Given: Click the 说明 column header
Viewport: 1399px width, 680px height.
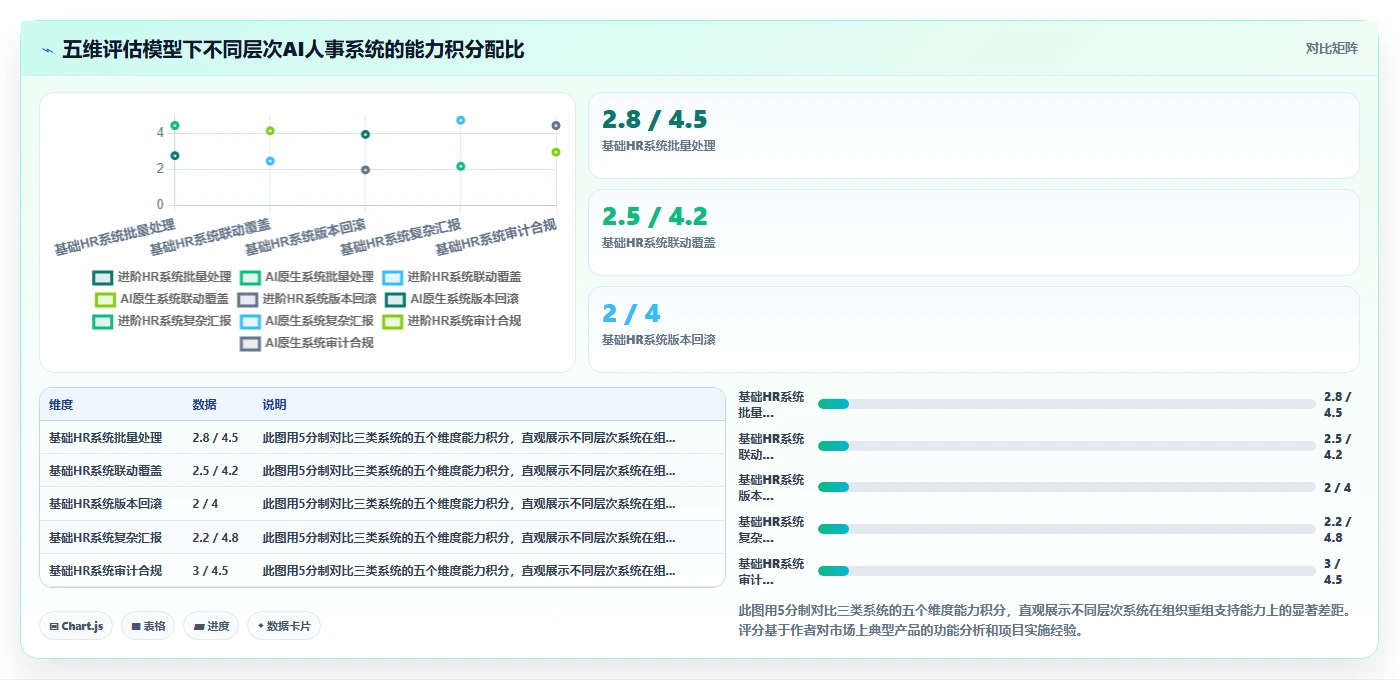Looking at the screenshot, I should click(274, 405).
